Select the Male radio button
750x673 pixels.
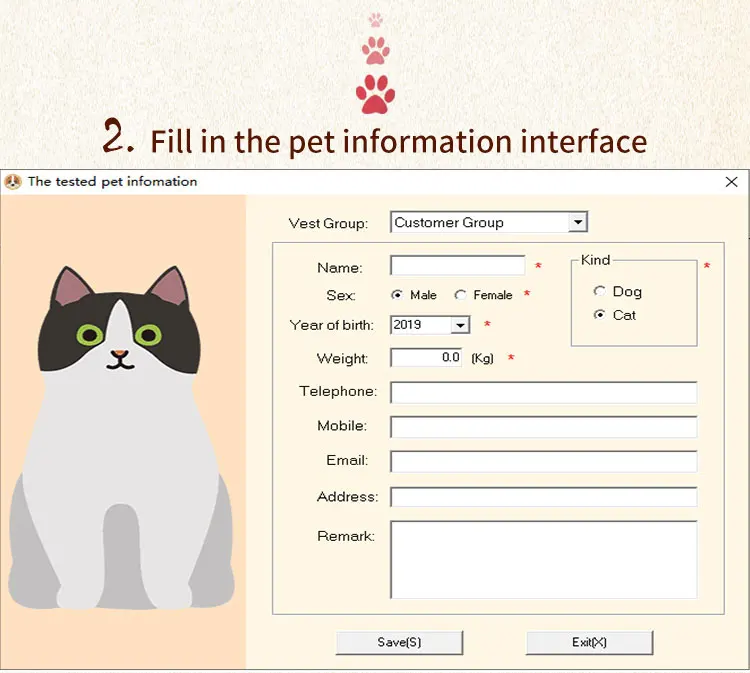(397, 295)
